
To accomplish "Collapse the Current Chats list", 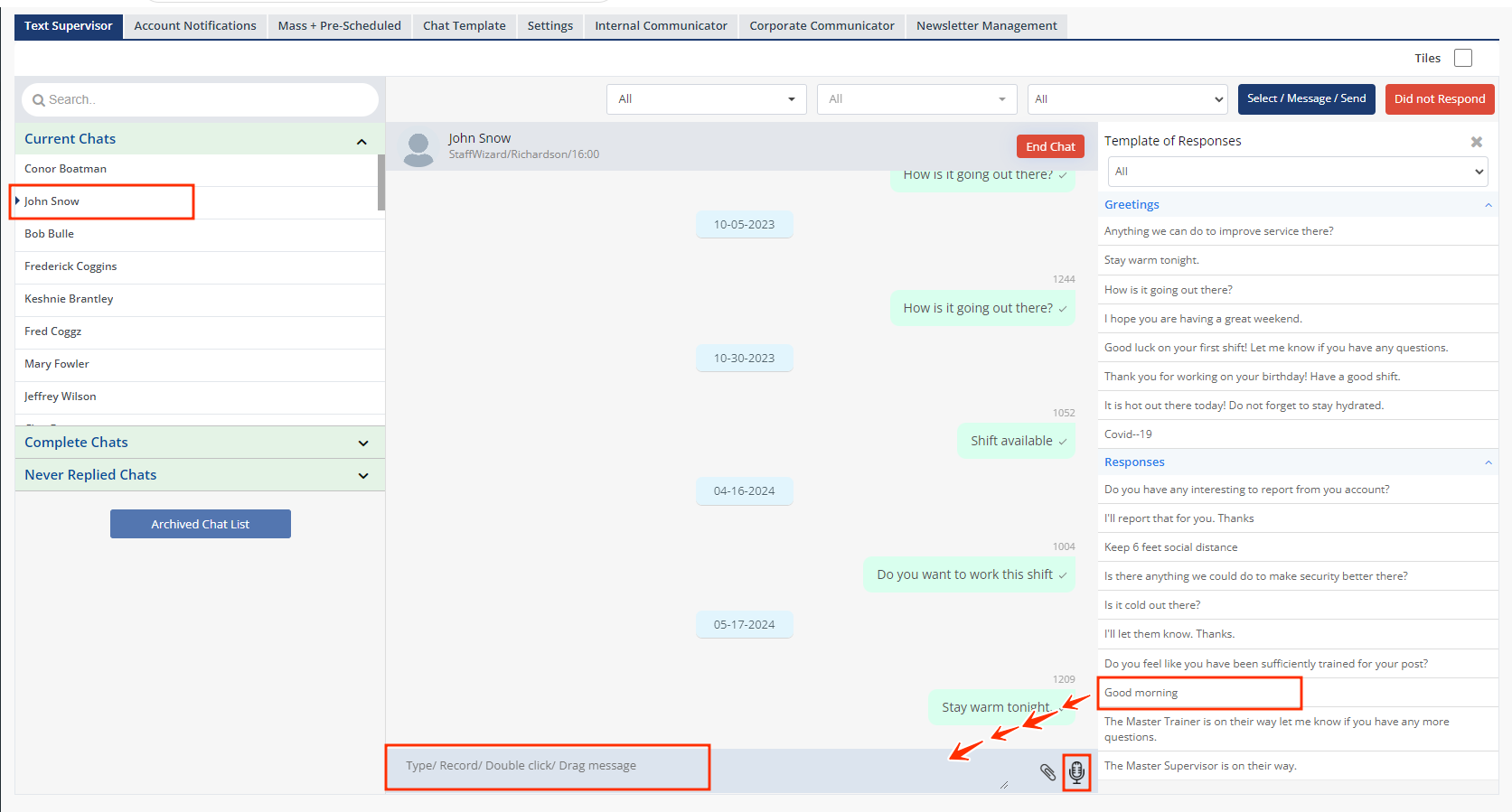I will pos(362,141).
